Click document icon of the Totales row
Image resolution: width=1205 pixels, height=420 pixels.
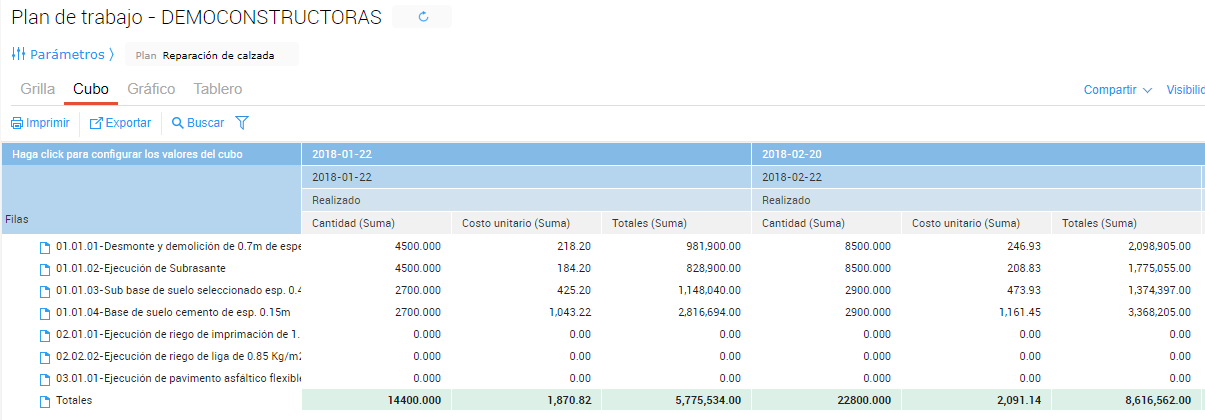(44, 401)
